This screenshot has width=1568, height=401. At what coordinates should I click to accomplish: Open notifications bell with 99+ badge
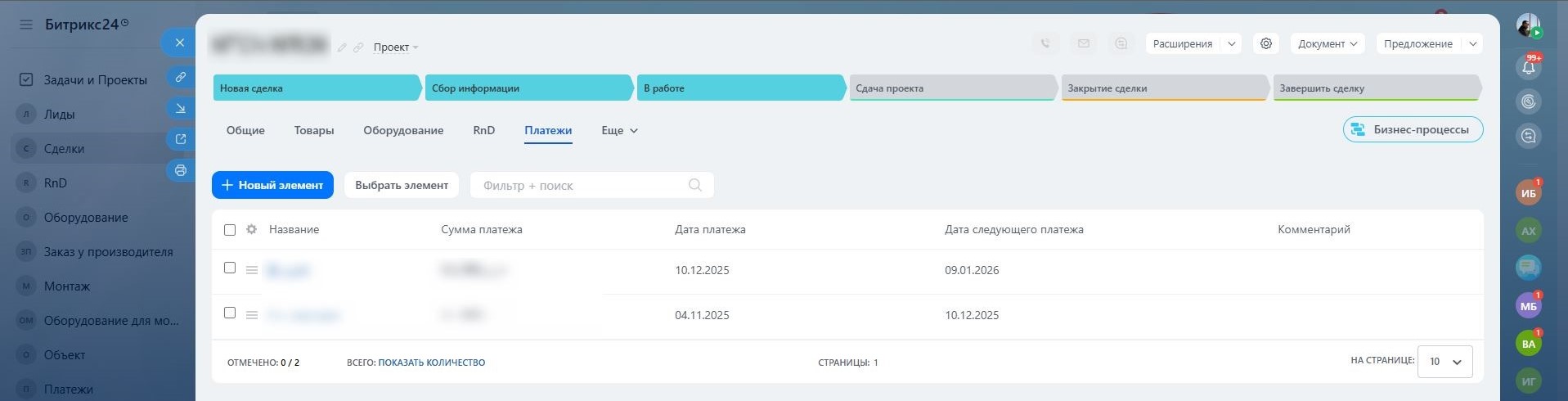click(x=1528, y=67)
